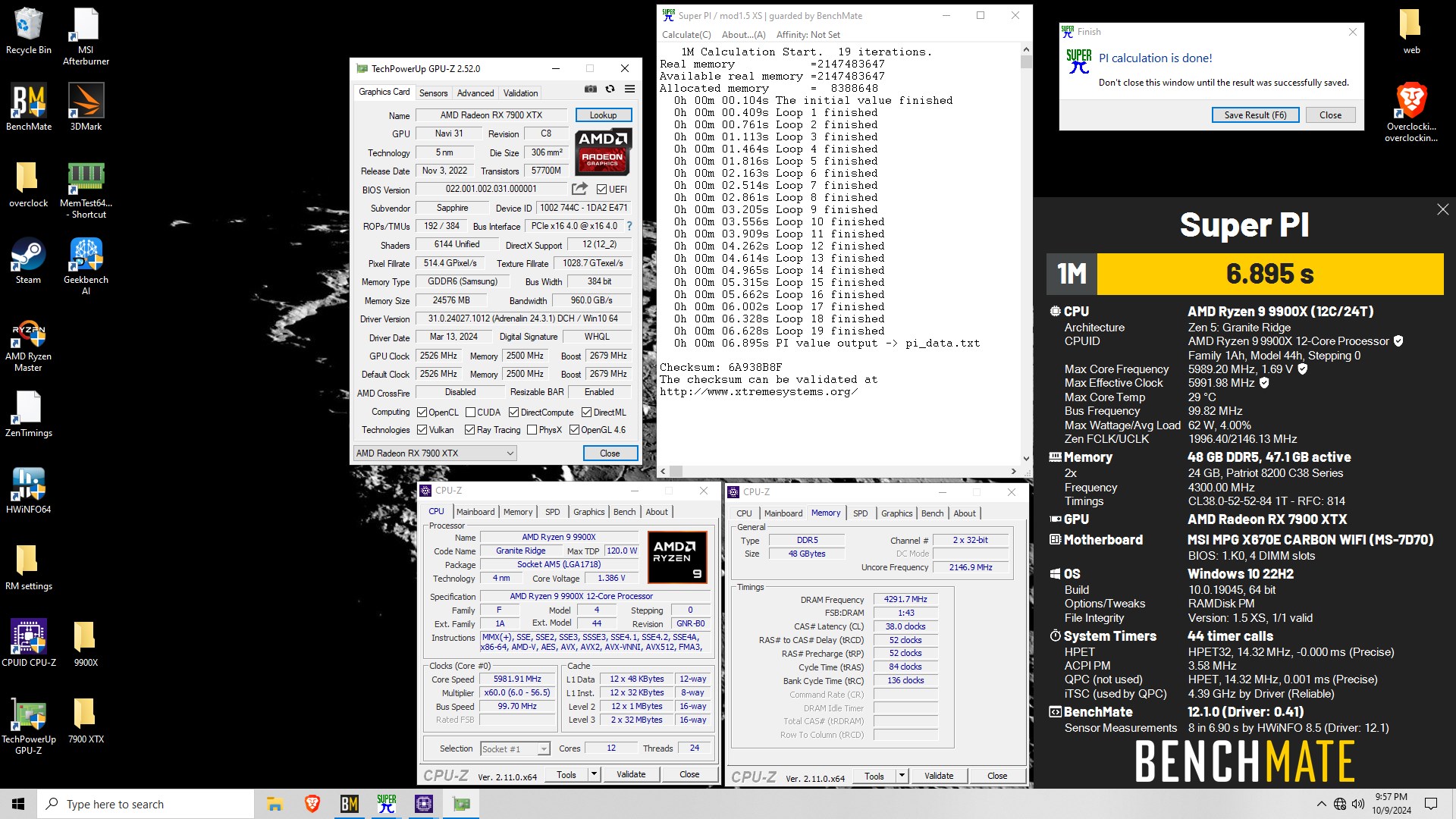Toggle DirectML checkbox in GPU-Z
1456x819 pixels.
coord(586,413)
